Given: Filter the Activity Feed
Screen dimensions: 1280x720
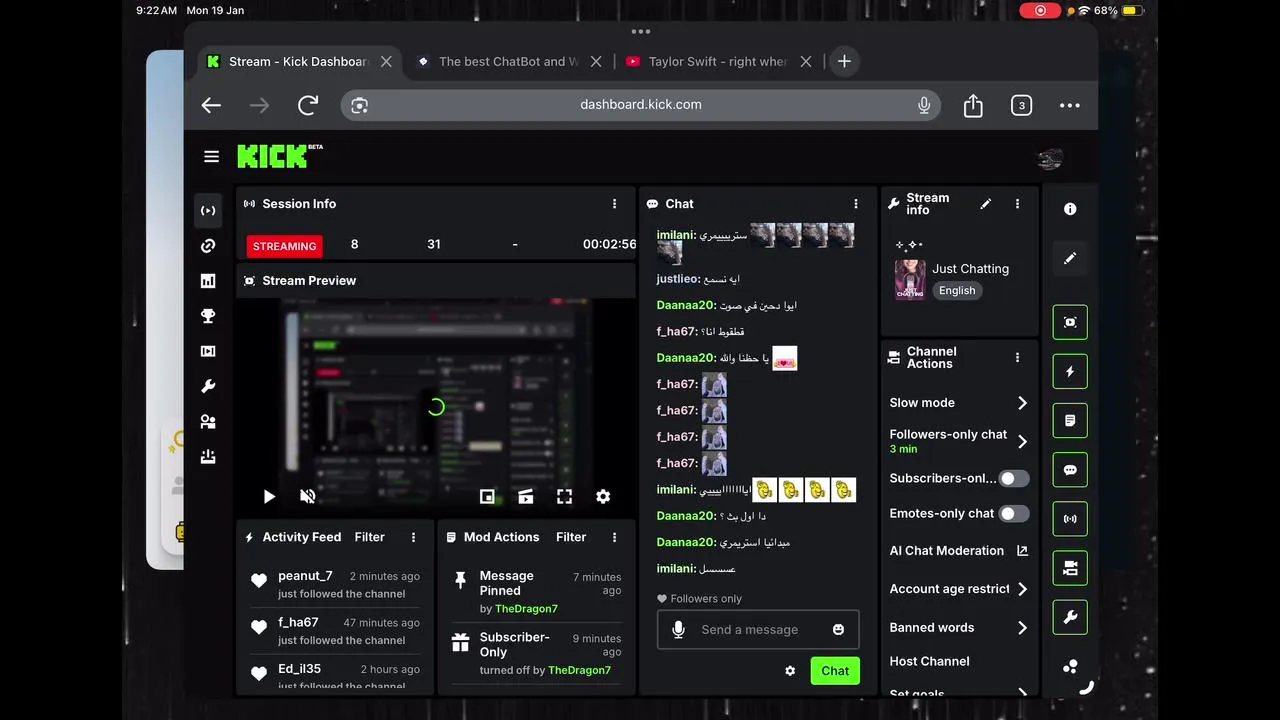Looking at the screenshot, I should 369,537.
